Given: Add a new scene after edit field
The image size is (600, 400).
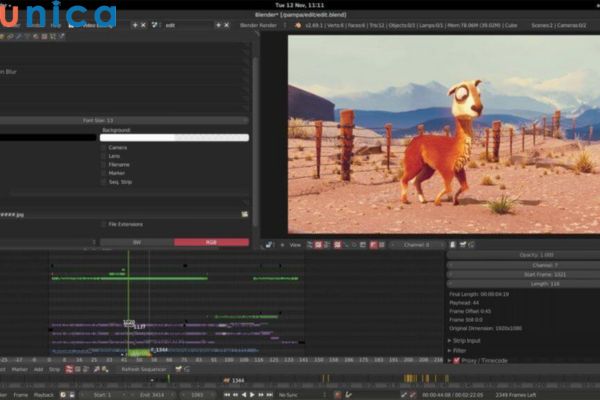Looking at the screenshot, I should point(218,25).
